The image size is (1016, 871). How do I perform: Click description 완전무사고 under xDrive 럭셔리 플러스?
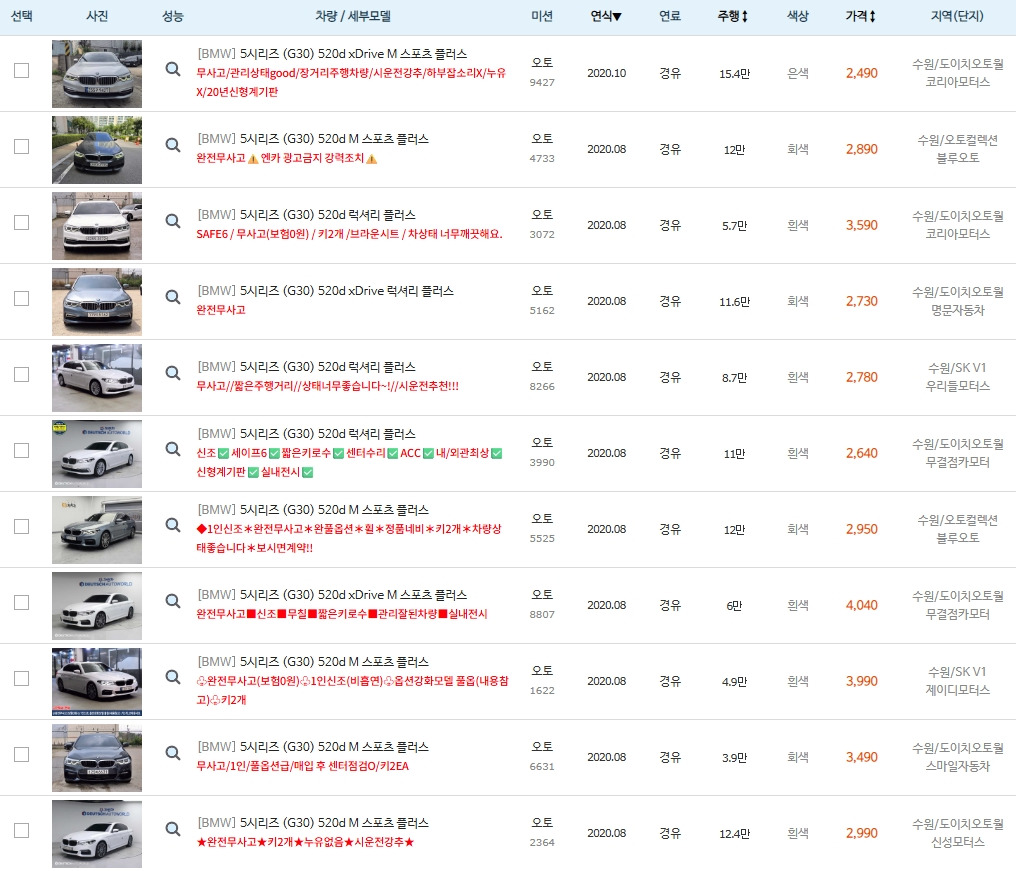pos(221,310)
